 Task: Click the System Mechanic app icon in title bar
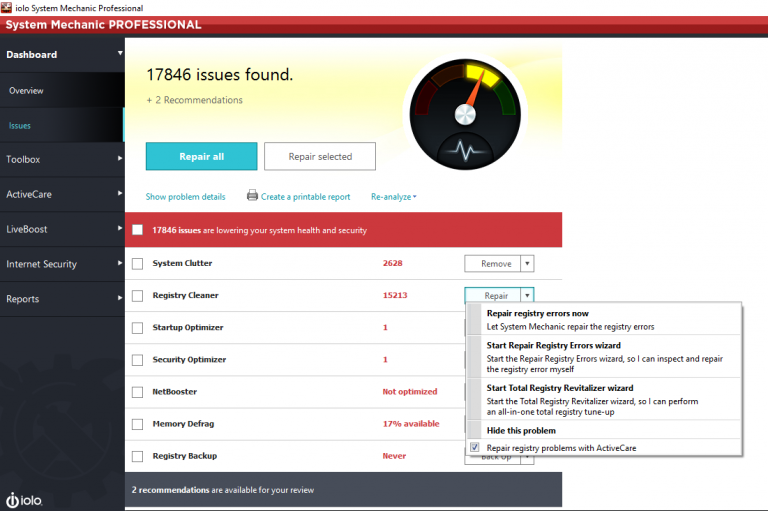point(6,7)
